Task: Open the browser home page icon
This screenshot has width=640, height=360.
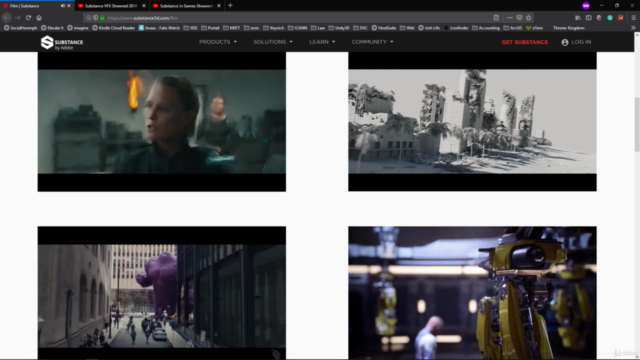Action: coord(39,18)
